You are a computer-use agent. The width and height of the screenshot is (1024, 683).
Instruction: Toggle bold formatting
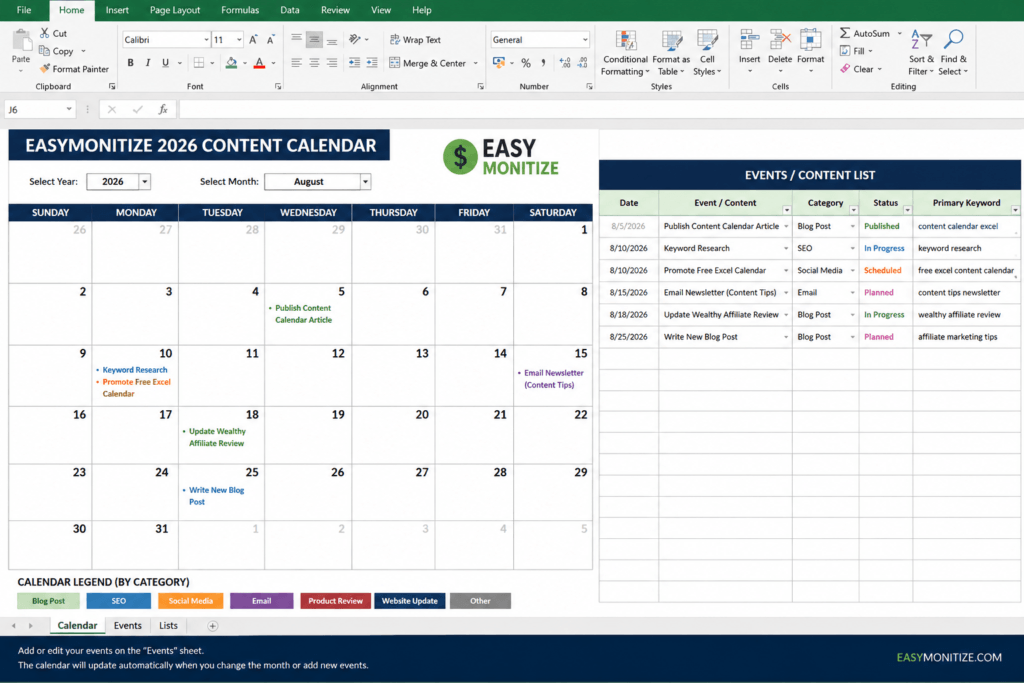click(x=131, y=63)
